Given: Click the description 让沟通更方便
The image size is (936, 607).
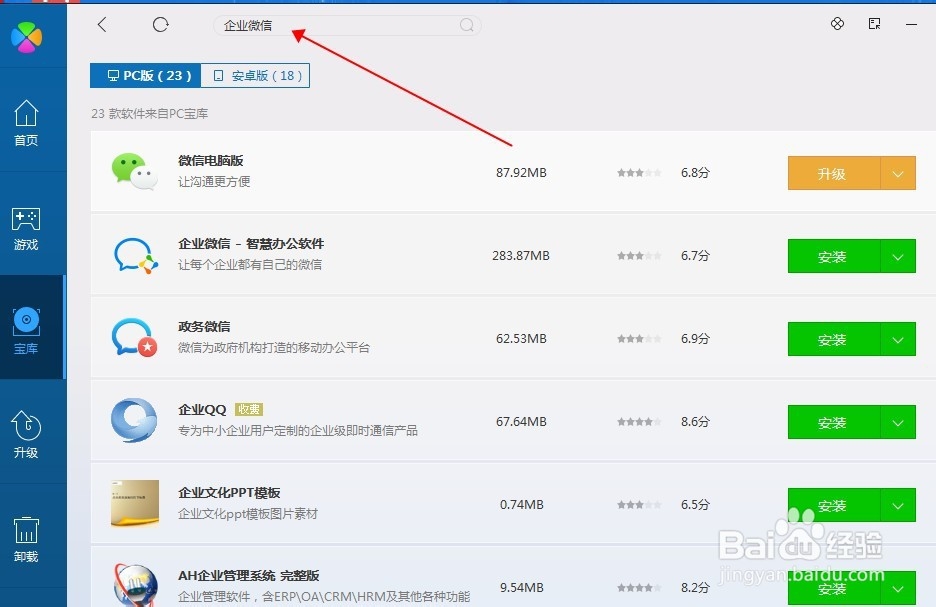Looking at the screenshot, I should point(214,181).
